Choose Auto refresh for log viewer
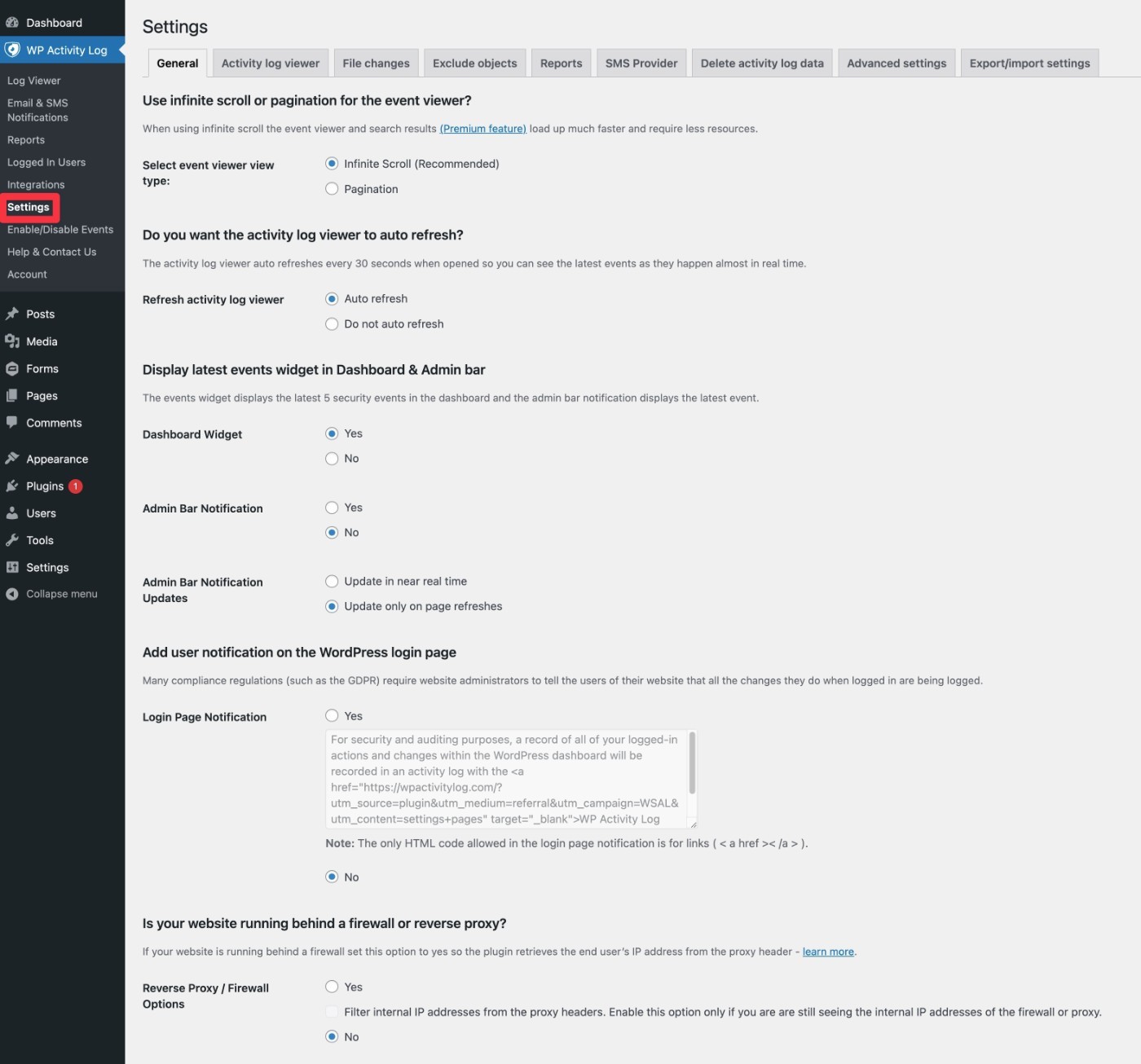Viewport: 1141px width, 1064px height. [332, 299]
